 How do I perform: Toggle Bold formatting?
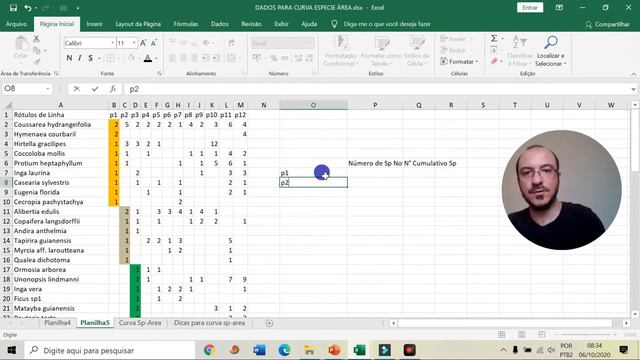pos(69,58)
